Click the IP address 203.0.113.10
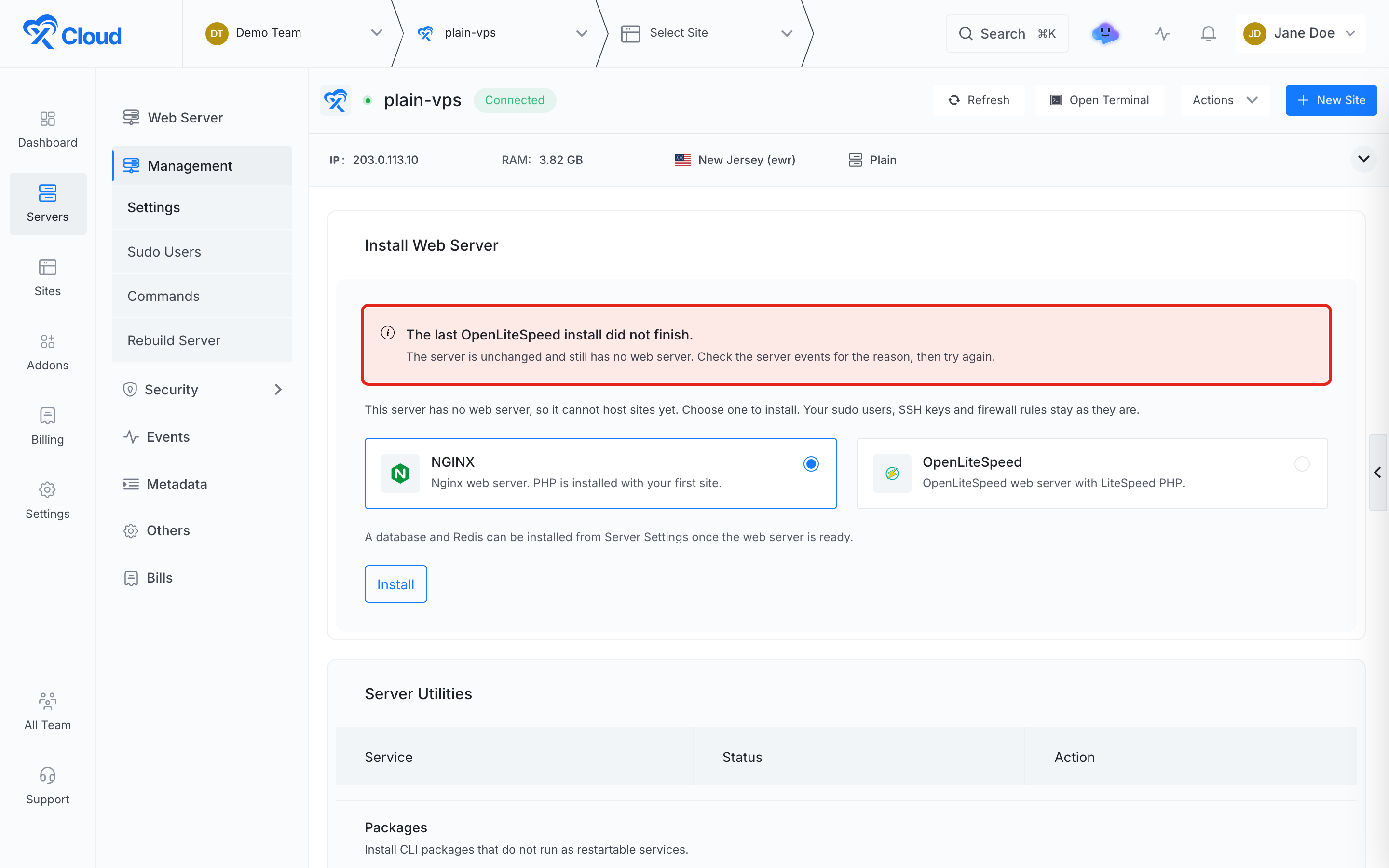Image resolution: width=1389 pixels, height=868 pixels. point(385,160)
